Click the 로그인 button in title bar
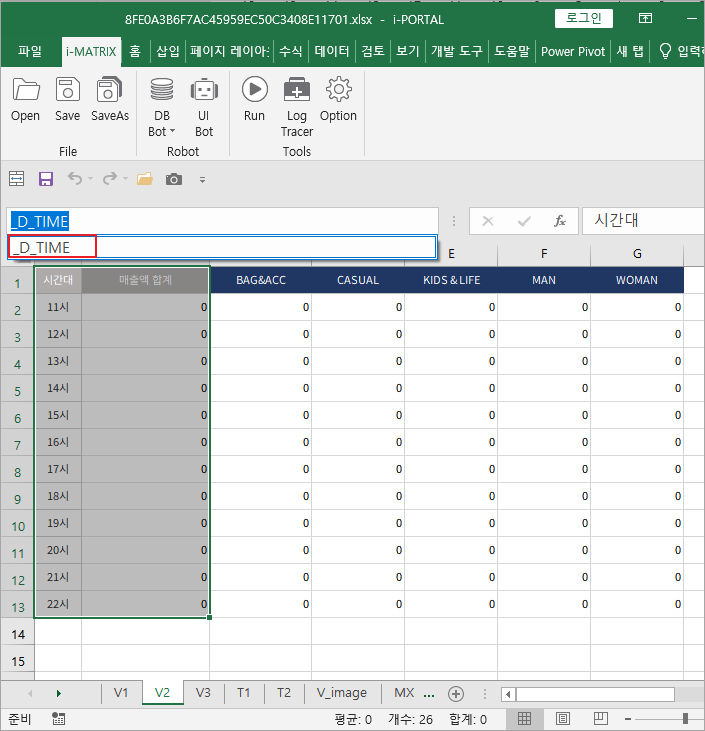The width and height of the screenshot is (705, 731). pos(584,18)
